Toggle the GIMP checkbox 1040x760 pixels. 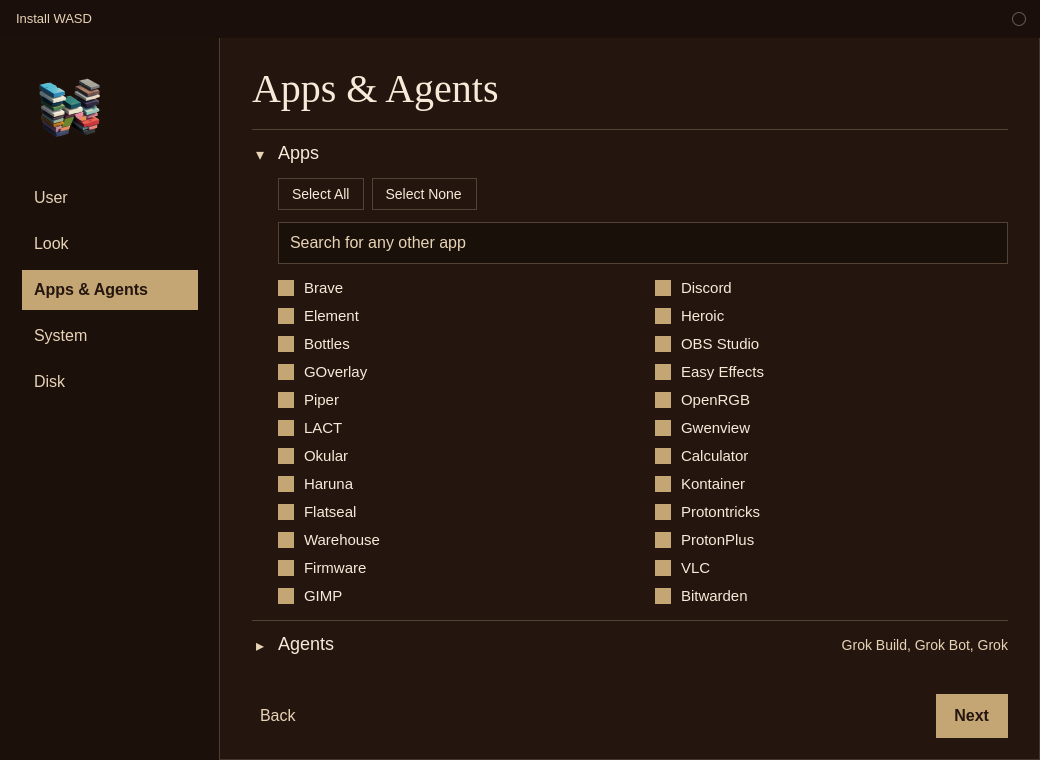click(x=286, y=596)
